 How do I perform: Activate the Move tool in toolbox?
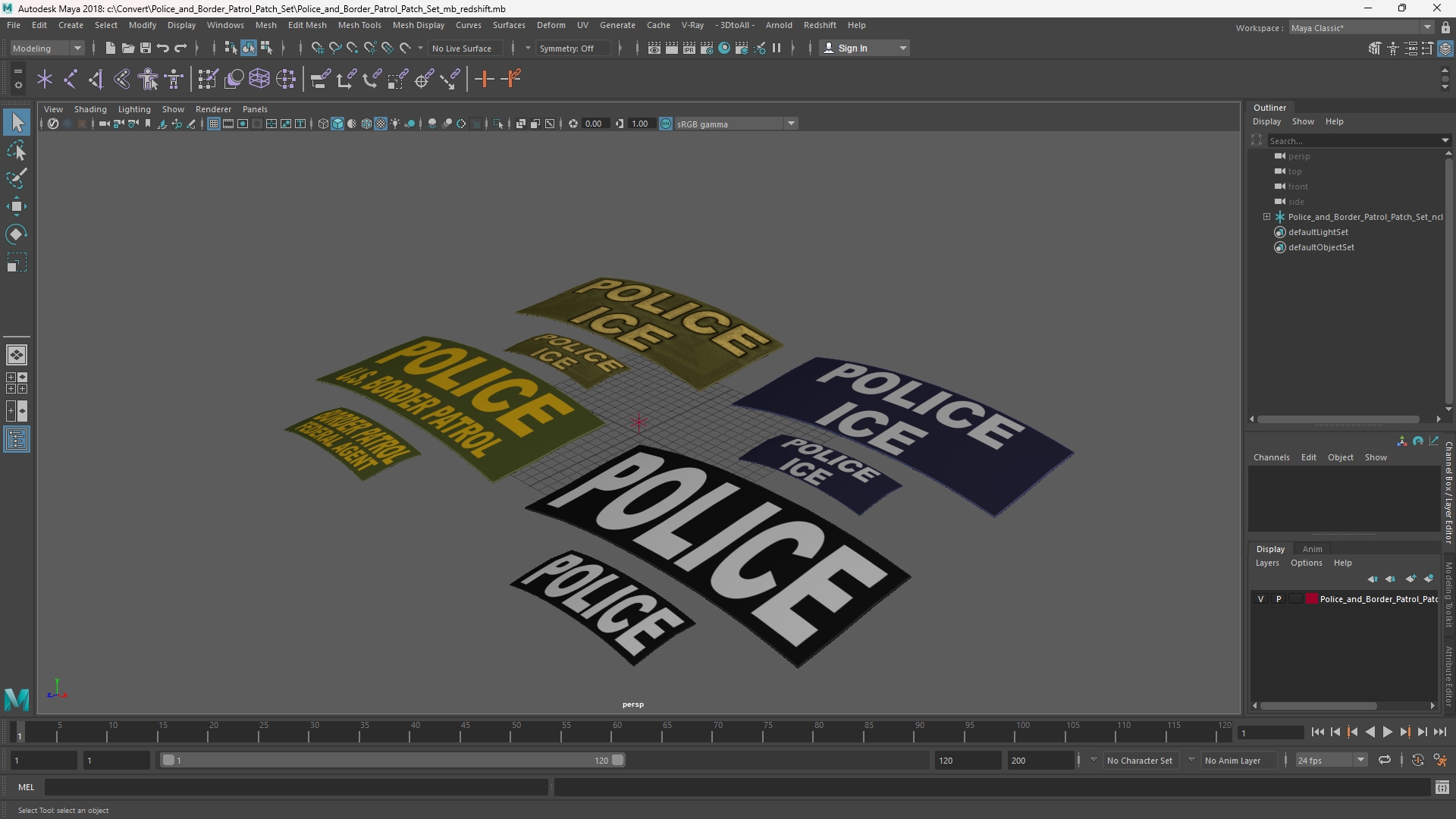[x=17, y=206]
